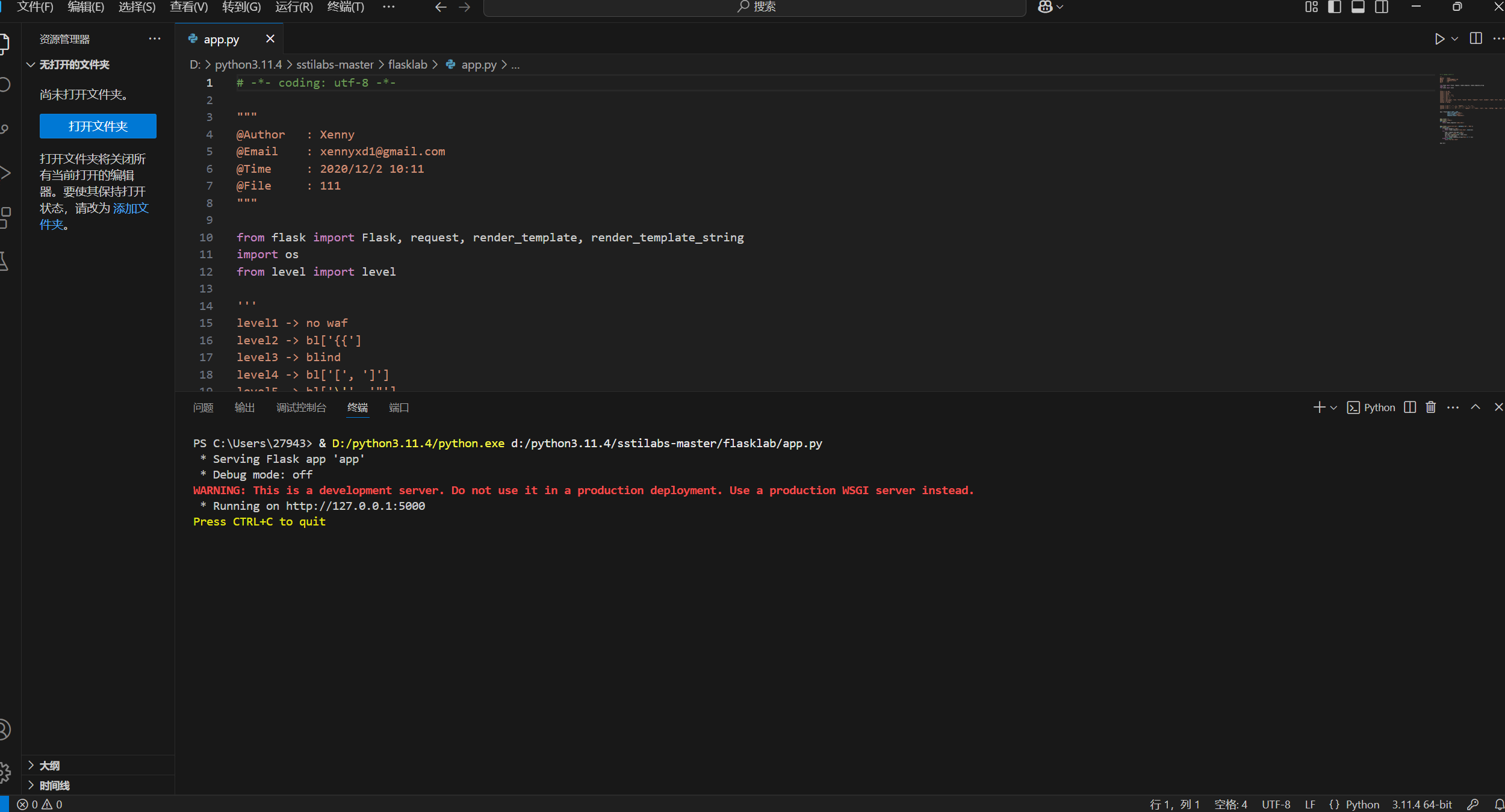1505x812 pixels.
Task: Open the 运行(R) menu
Action: pos(294,7)
